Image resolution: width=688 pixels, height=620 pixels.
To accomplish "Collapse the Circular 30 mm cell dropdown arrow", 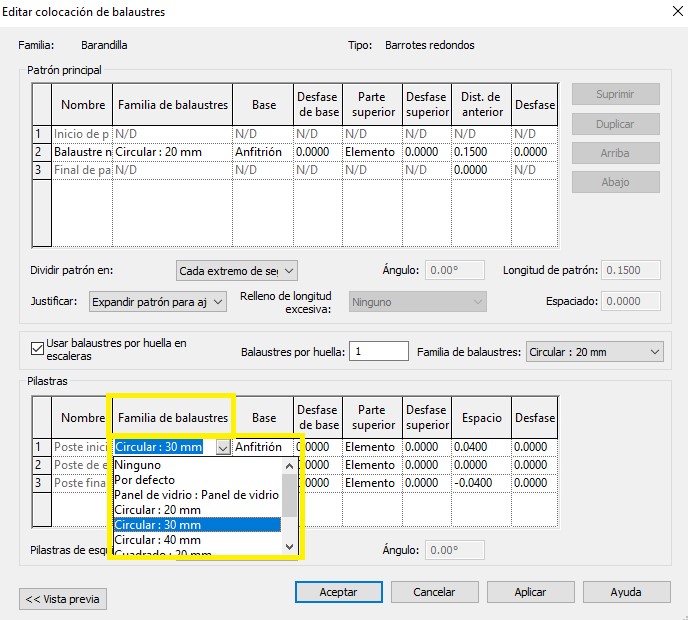I will 223,447.
